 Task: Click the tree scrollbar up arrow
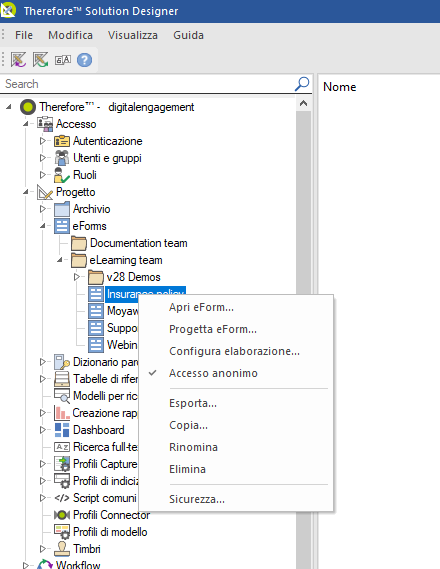[x=303, y=104]
